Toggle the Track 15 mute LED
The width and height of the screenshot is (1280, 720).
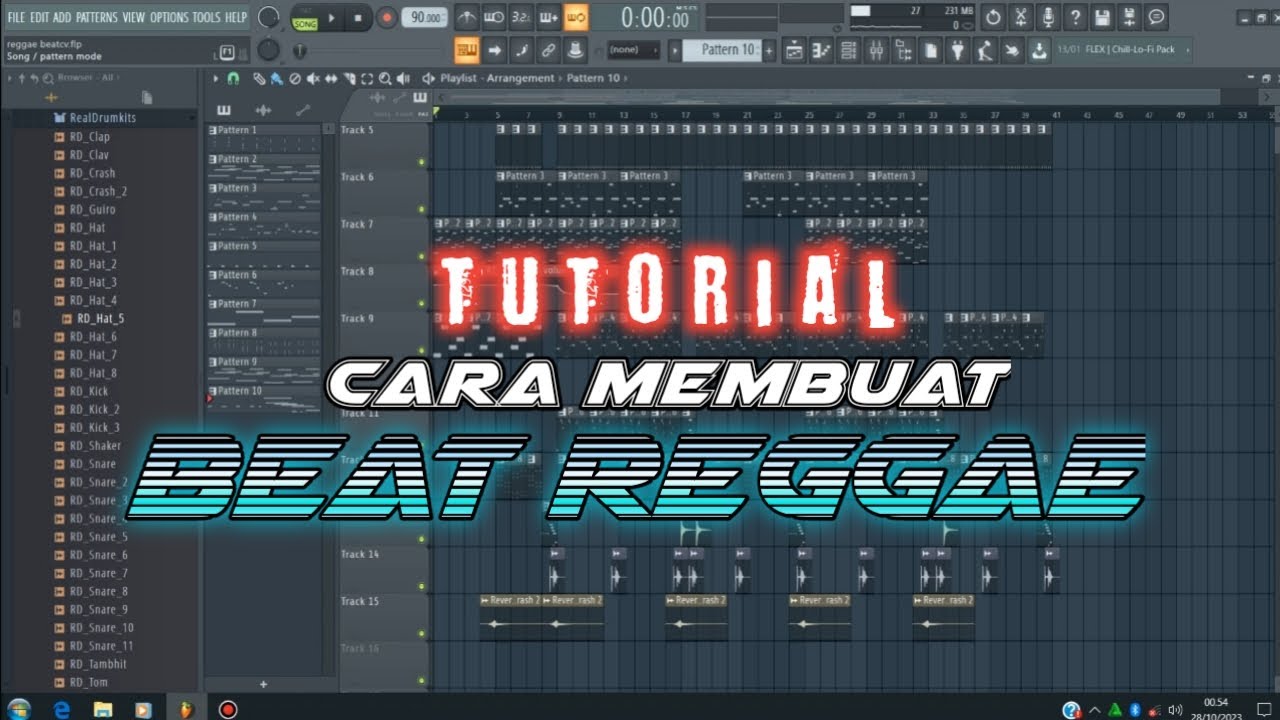(422, 633)
